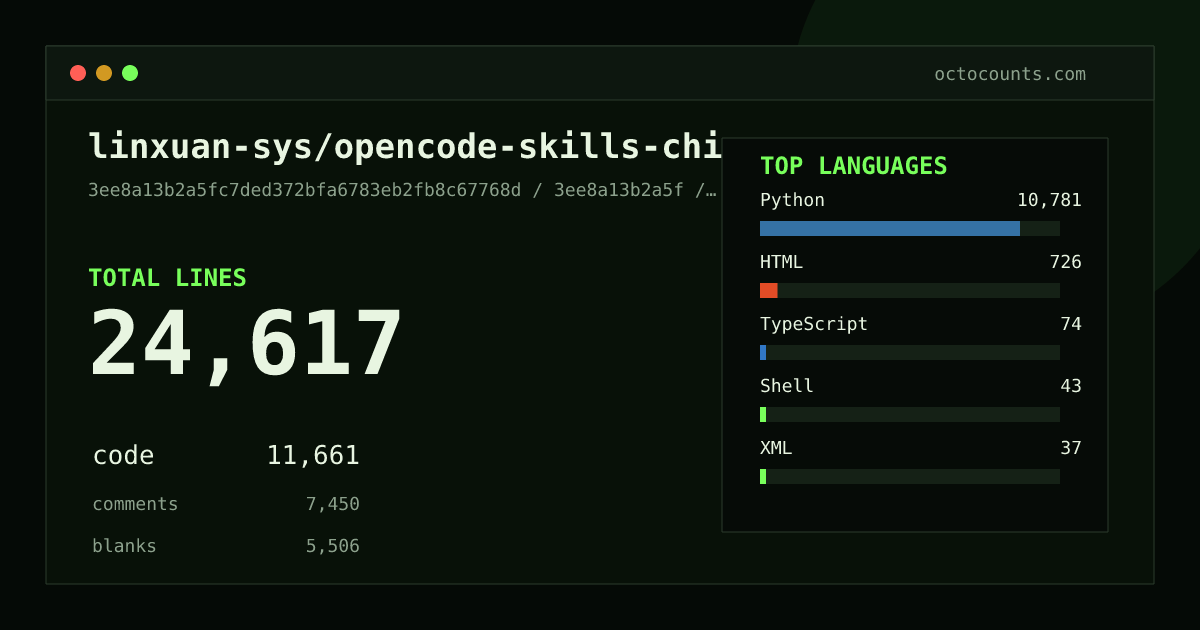Click the Python language label
Screen dimensions: 1200x630
(792, 200)
